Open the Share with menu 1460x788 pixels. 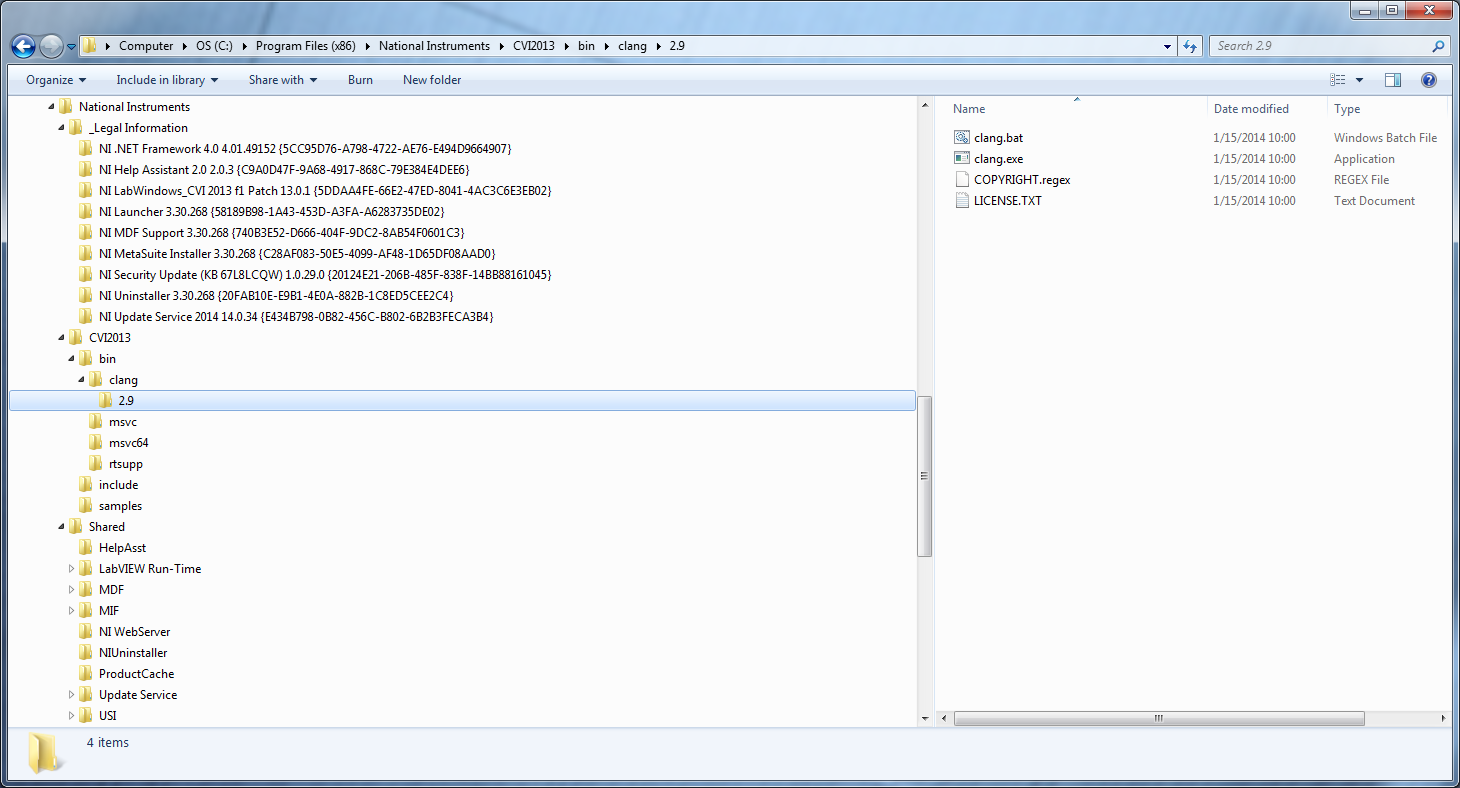[x=283, y=80]
